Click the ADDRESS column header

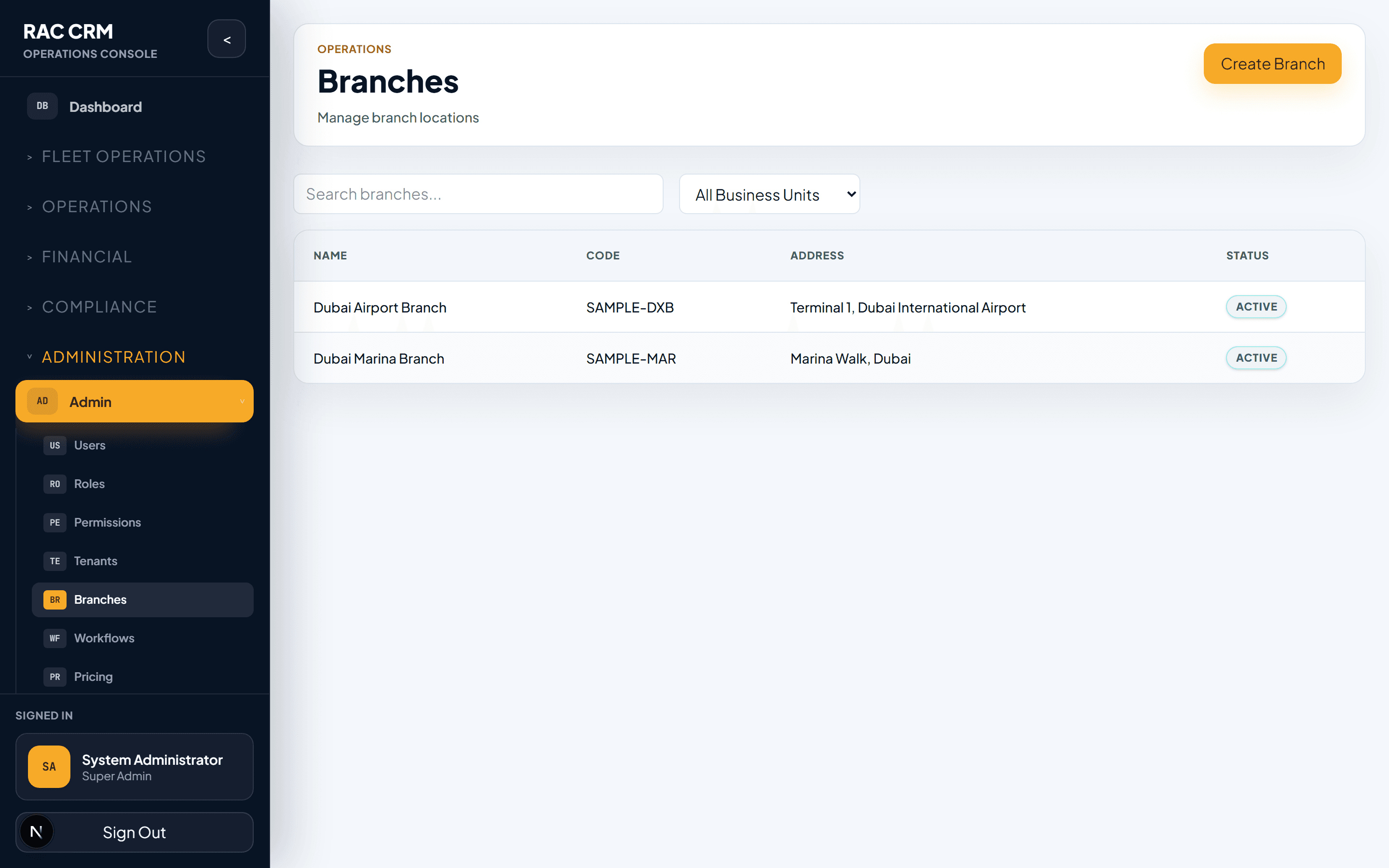tap(817, 256)
